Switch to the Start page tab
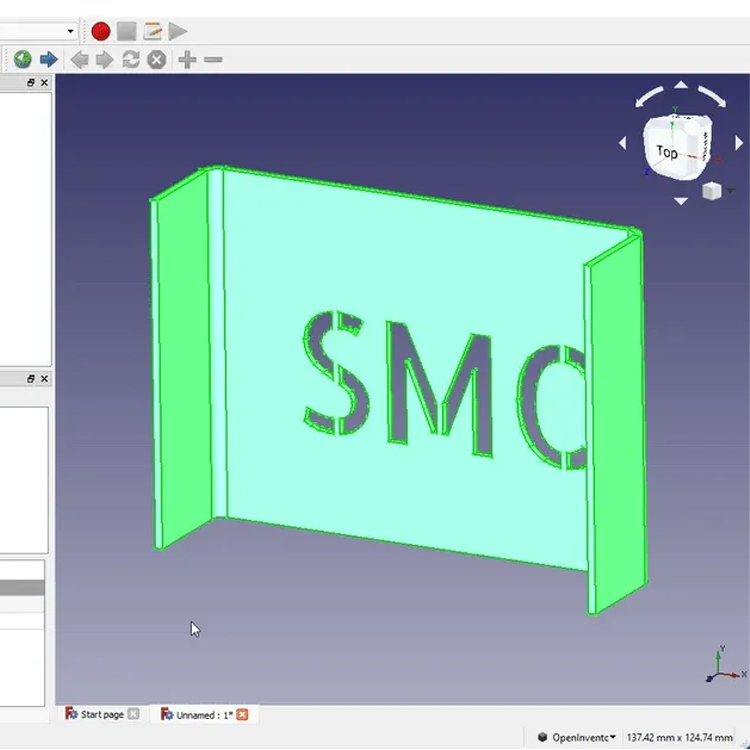The image size is (750, 750). click(x=102, y=714)
